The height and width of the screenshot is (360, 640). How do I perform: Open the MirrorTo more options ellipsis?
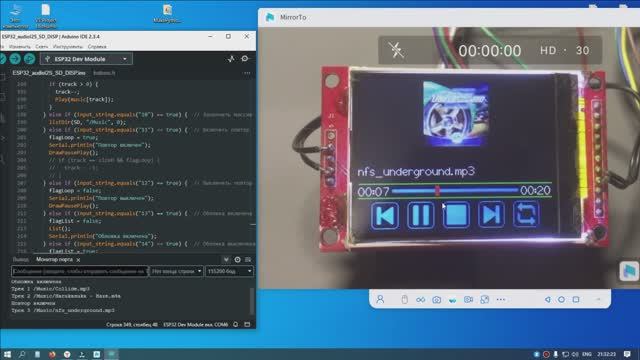pyautogui.click(x=501, y=300)
